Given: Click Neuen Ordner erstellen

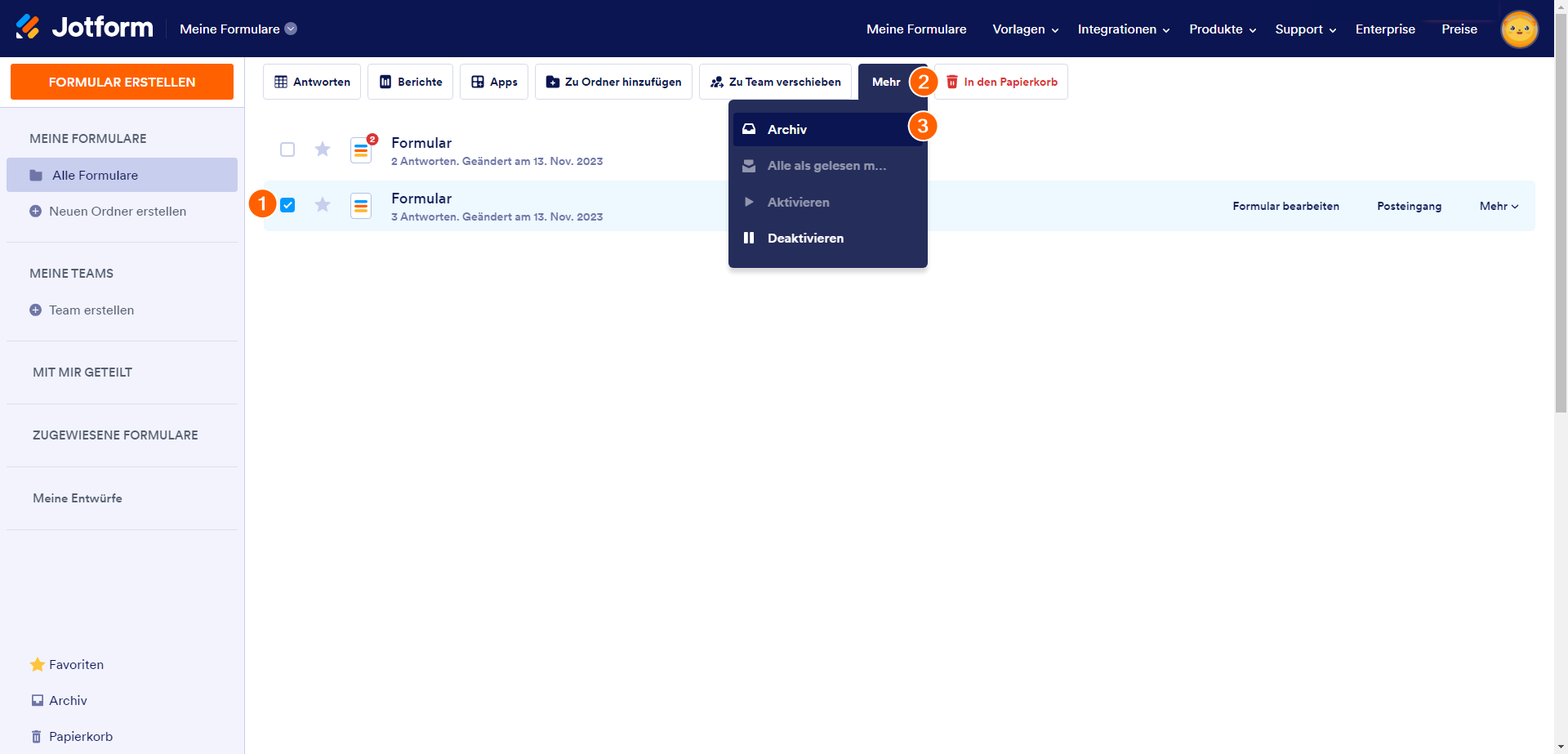Looking at the screenshot, I should [x=108, y=211].
